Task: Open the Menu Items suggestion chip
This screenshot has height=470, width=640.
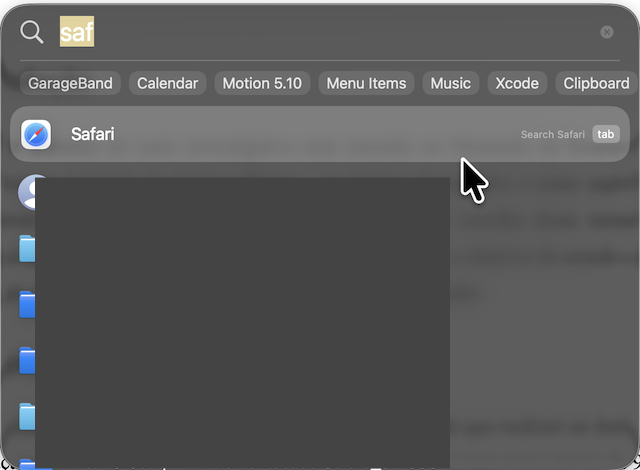Action: [366, 83]
